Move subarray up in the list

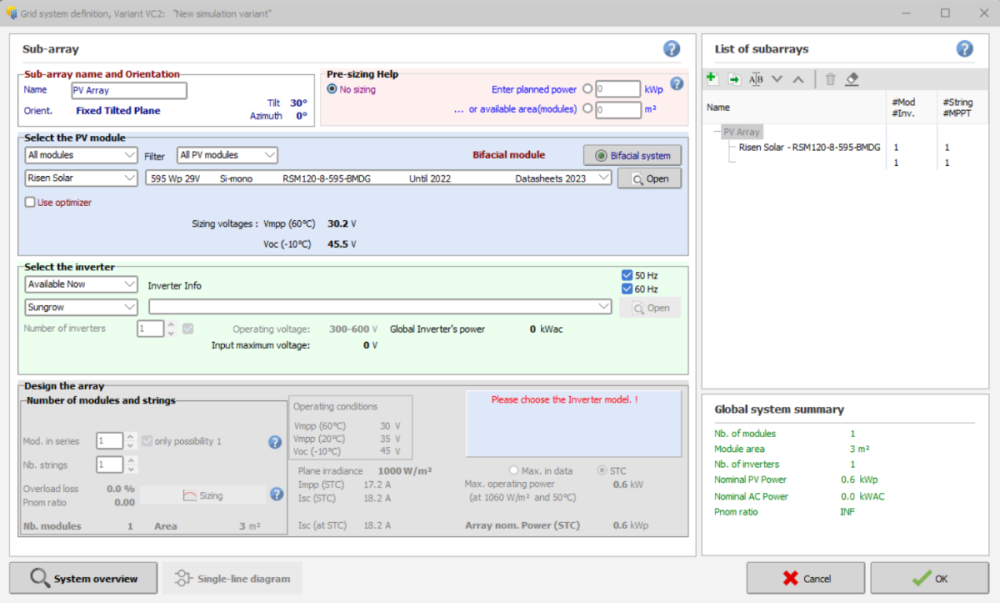click(797, 79)
